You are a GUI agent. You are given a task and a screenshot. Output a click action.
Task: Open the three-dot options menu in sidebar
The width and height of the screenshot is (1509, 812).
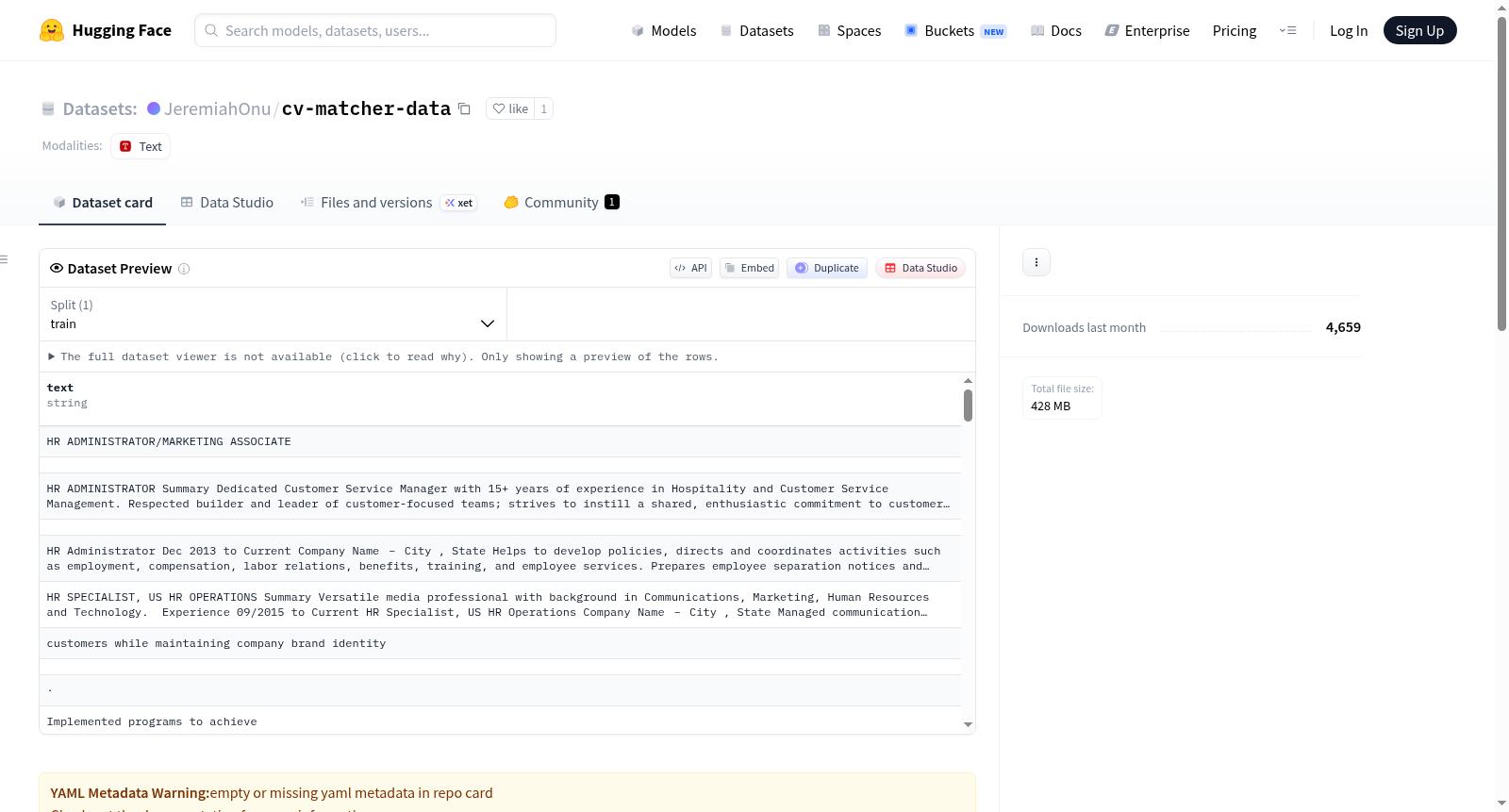[x=1036, y=262]
